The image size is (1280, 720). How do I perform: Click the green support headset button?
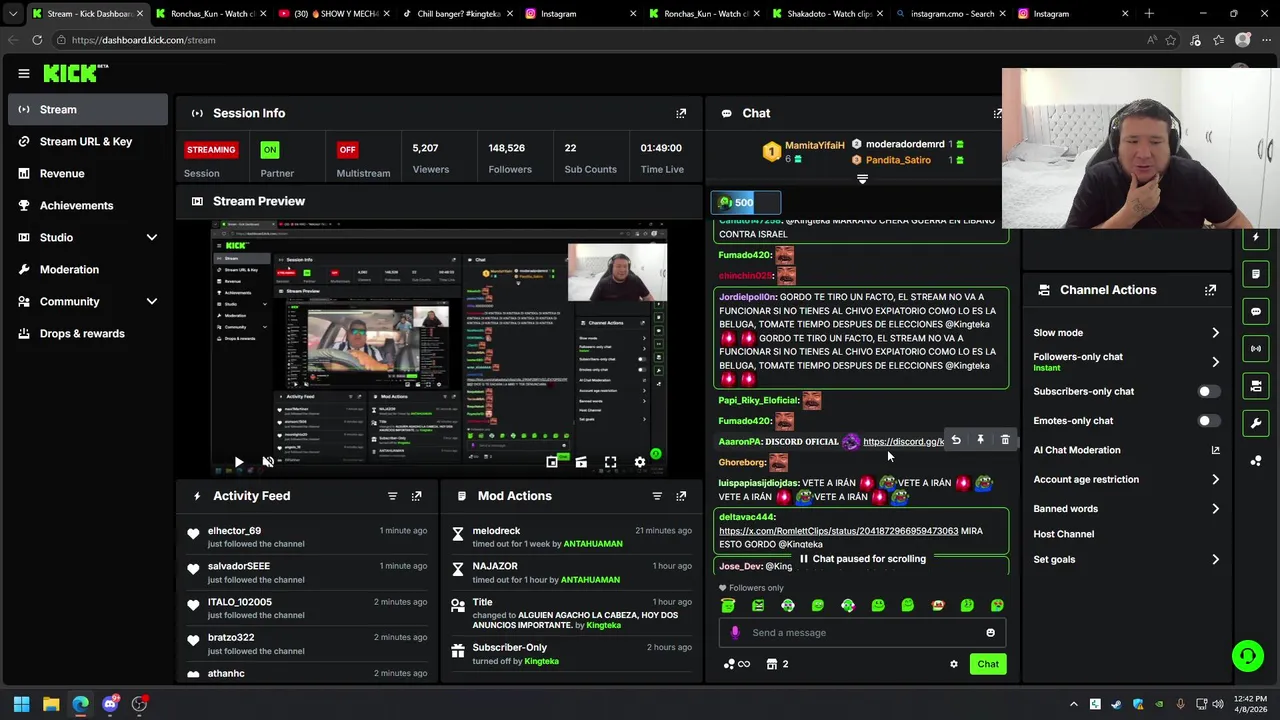(x=1247, y=656)
